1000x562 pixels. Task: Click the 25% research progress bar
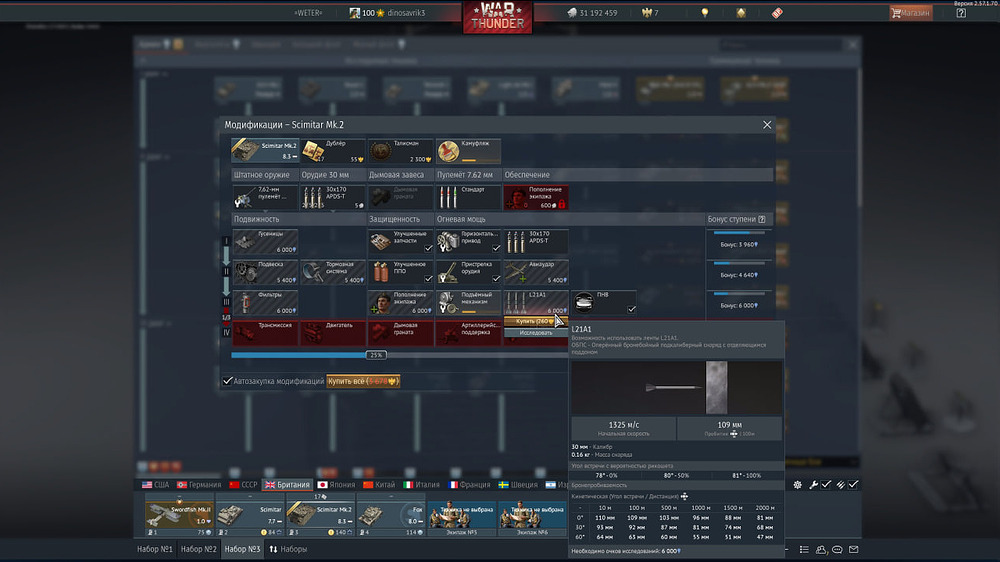click(399, 355)
